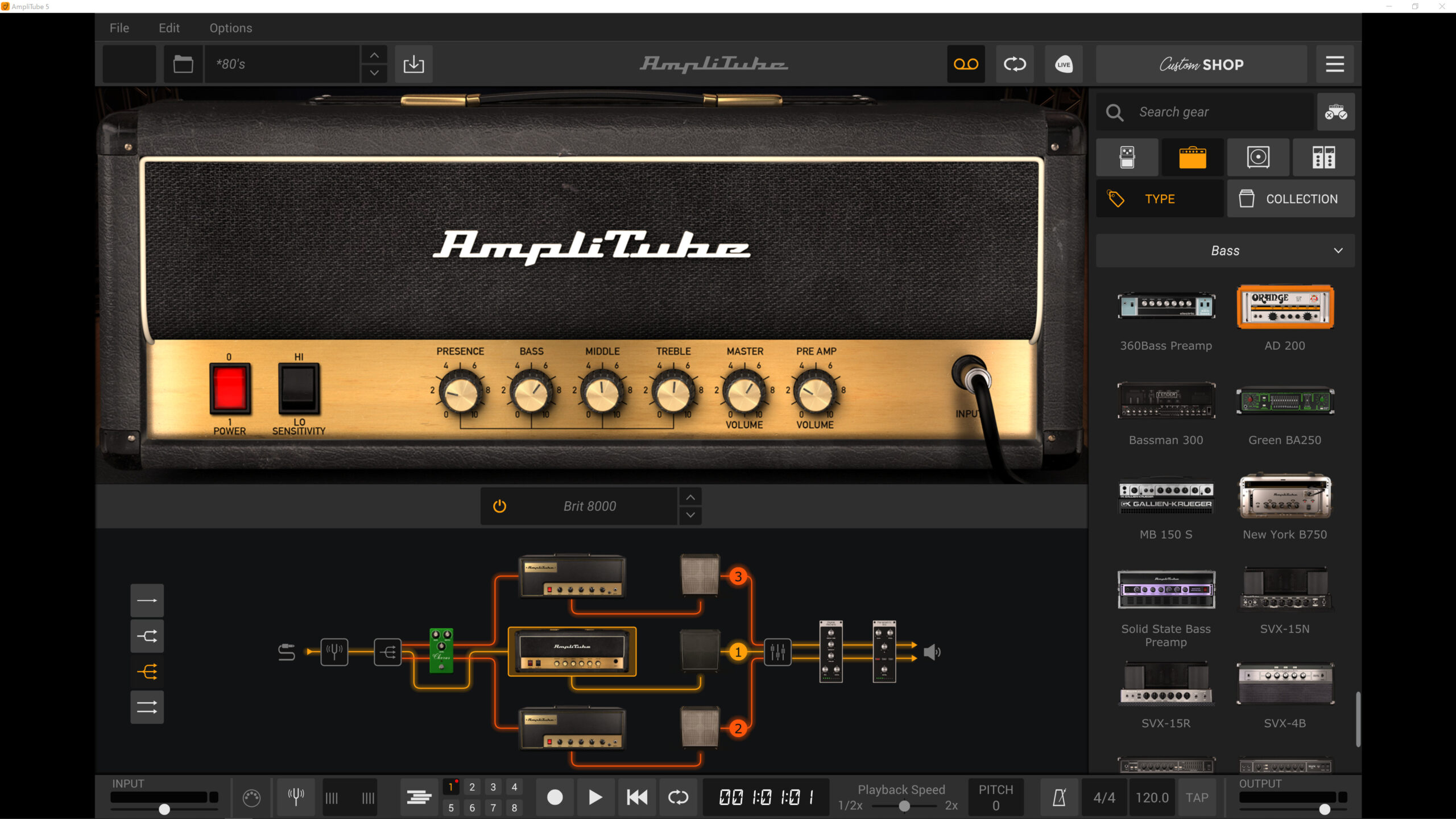
Task: Select the Bassman 300 amp thumbnail
Action: pyautogui.click(x=1166, y=401)
